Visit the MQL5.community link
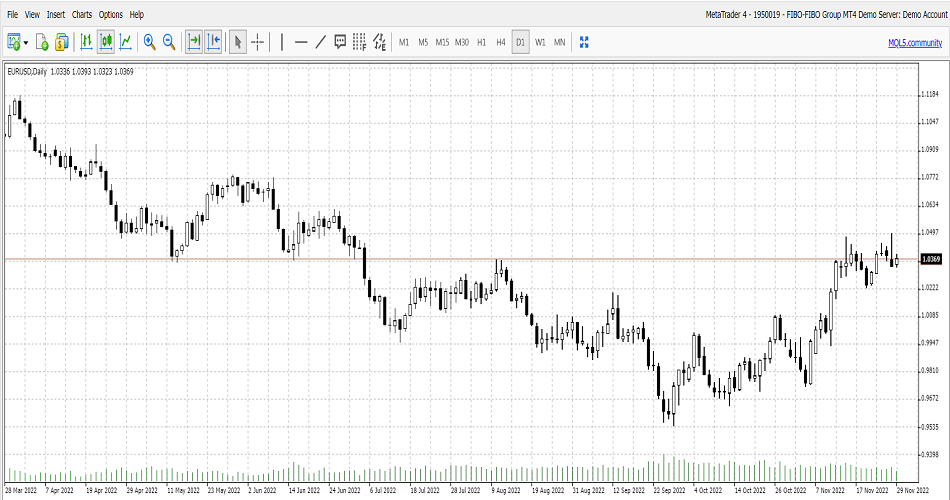This screenshot has height=500, width=950. (x=914, y=42)
